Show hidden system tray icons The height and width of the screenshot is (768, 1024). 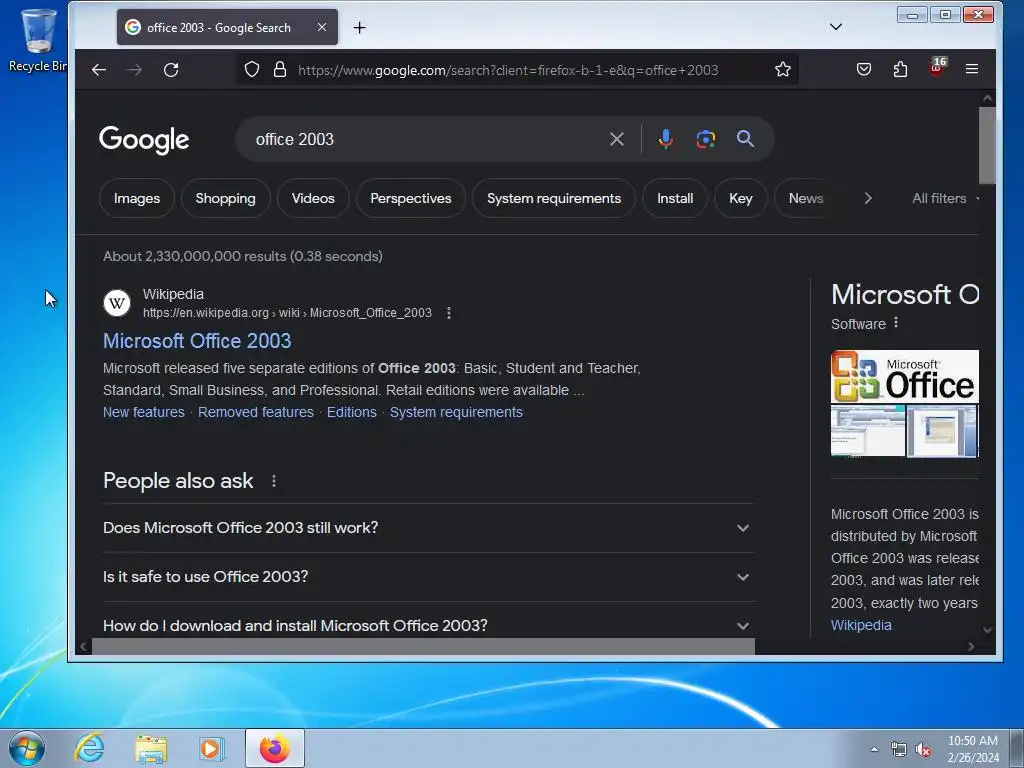coord(874,749)
